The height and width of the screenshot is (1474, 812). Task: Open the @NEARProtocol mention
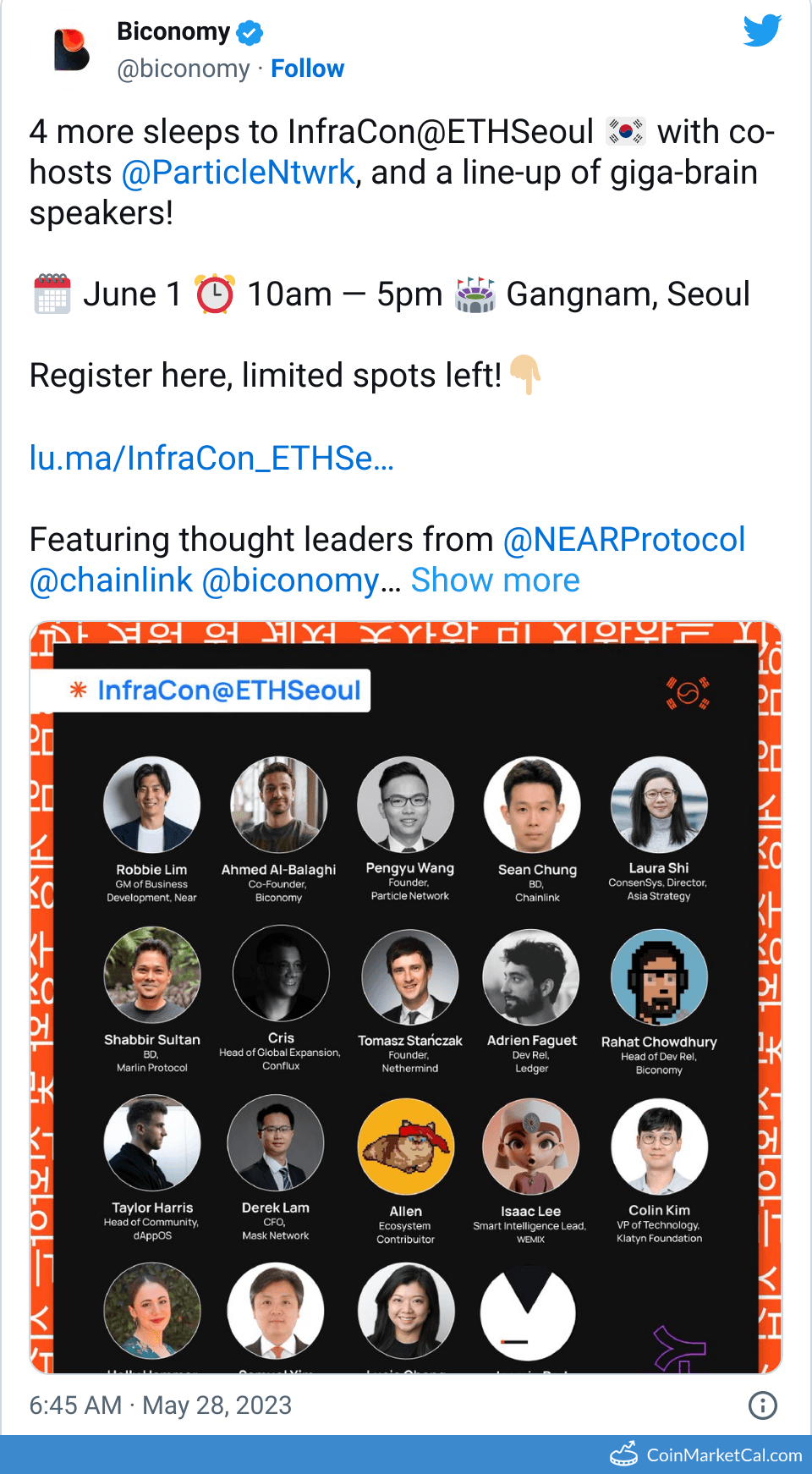click(624, 540)
